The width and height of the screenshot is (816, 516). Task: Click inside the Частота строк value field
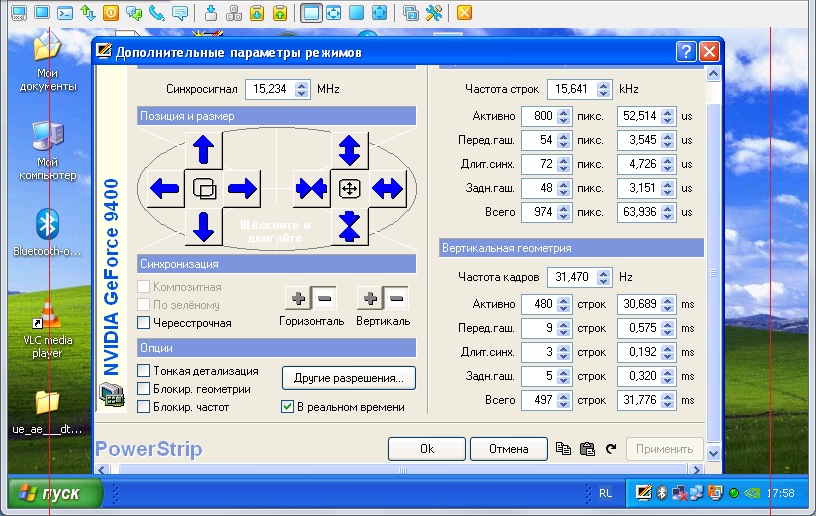pos(572,89)
